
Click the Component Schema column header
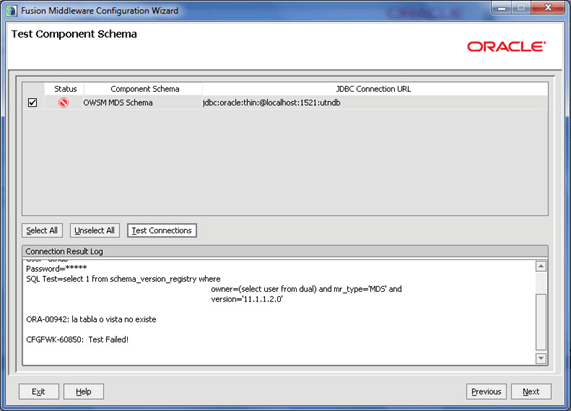143,89
